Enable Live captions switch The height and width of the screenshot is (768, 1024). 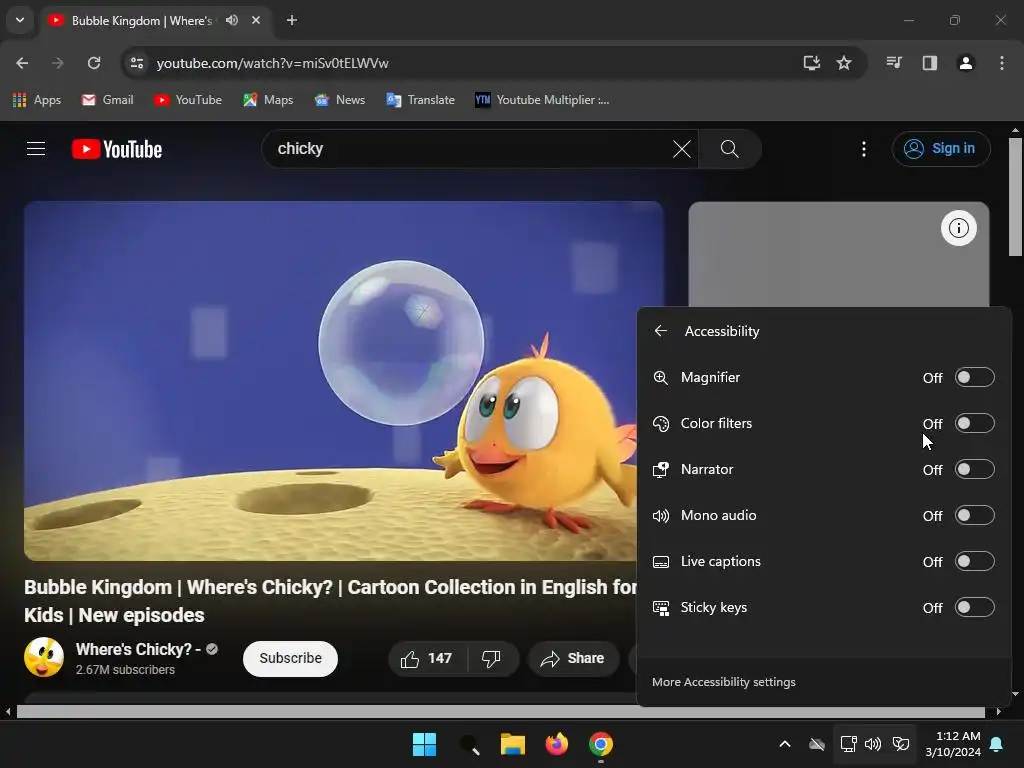pyautogui.click(x=974, y=562)
